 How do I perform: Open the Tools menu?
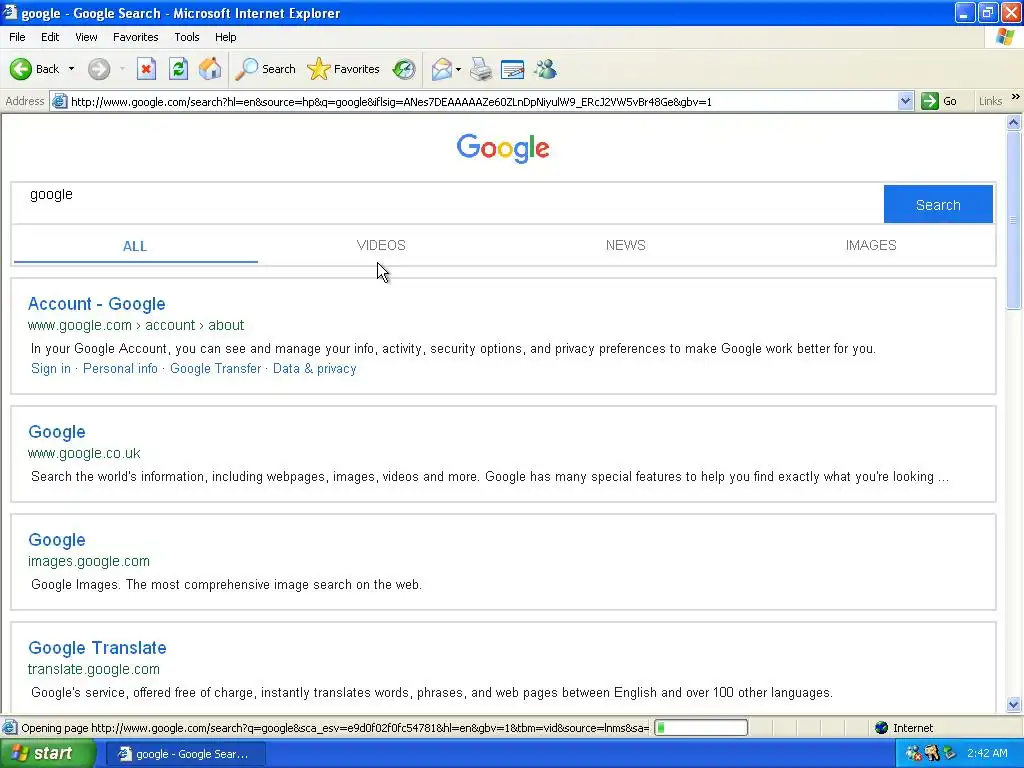pyautogui.click(x=187, y=37)
